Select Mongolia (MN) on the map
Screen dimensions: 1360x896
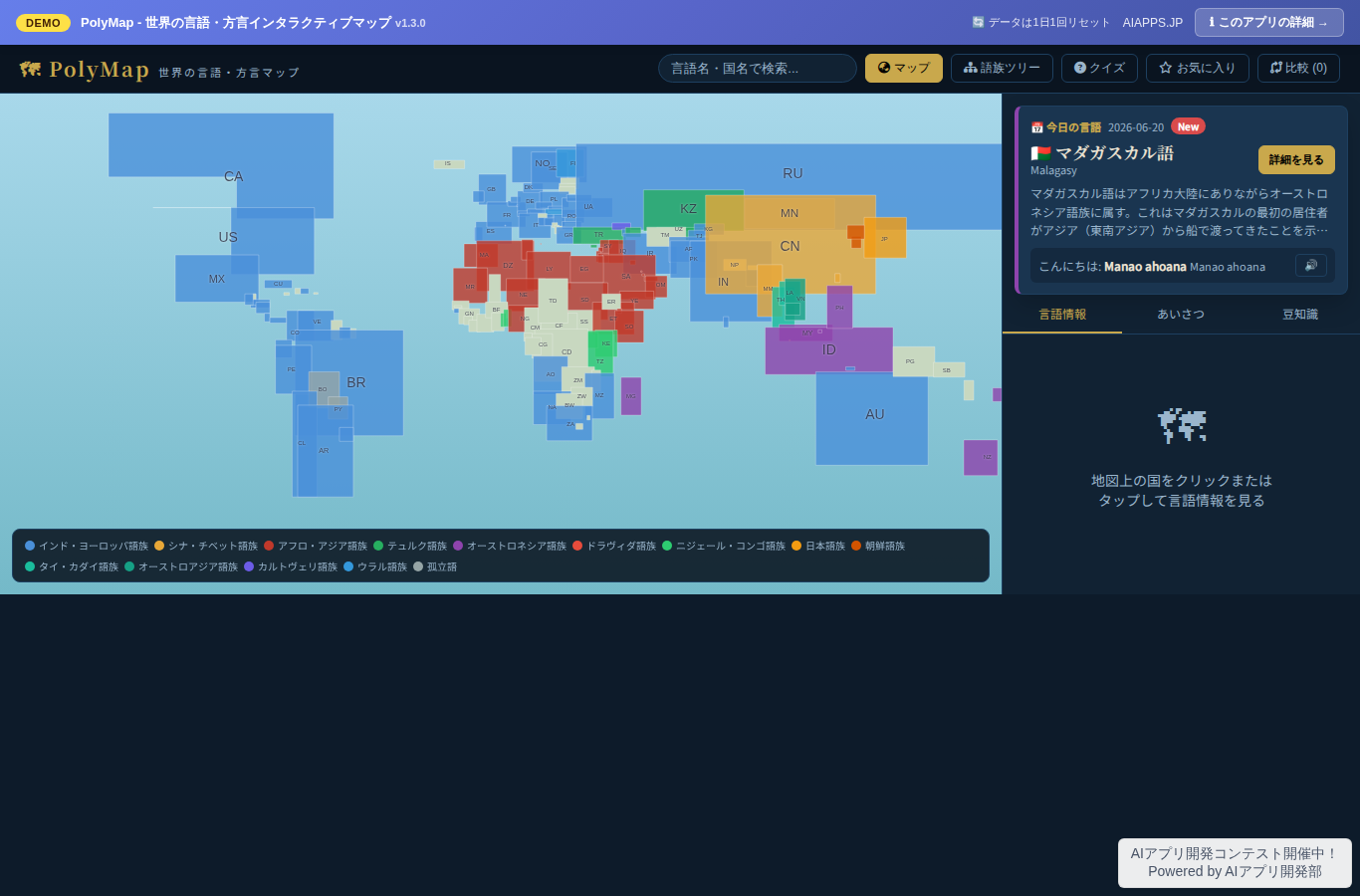[x=790, y=212]
